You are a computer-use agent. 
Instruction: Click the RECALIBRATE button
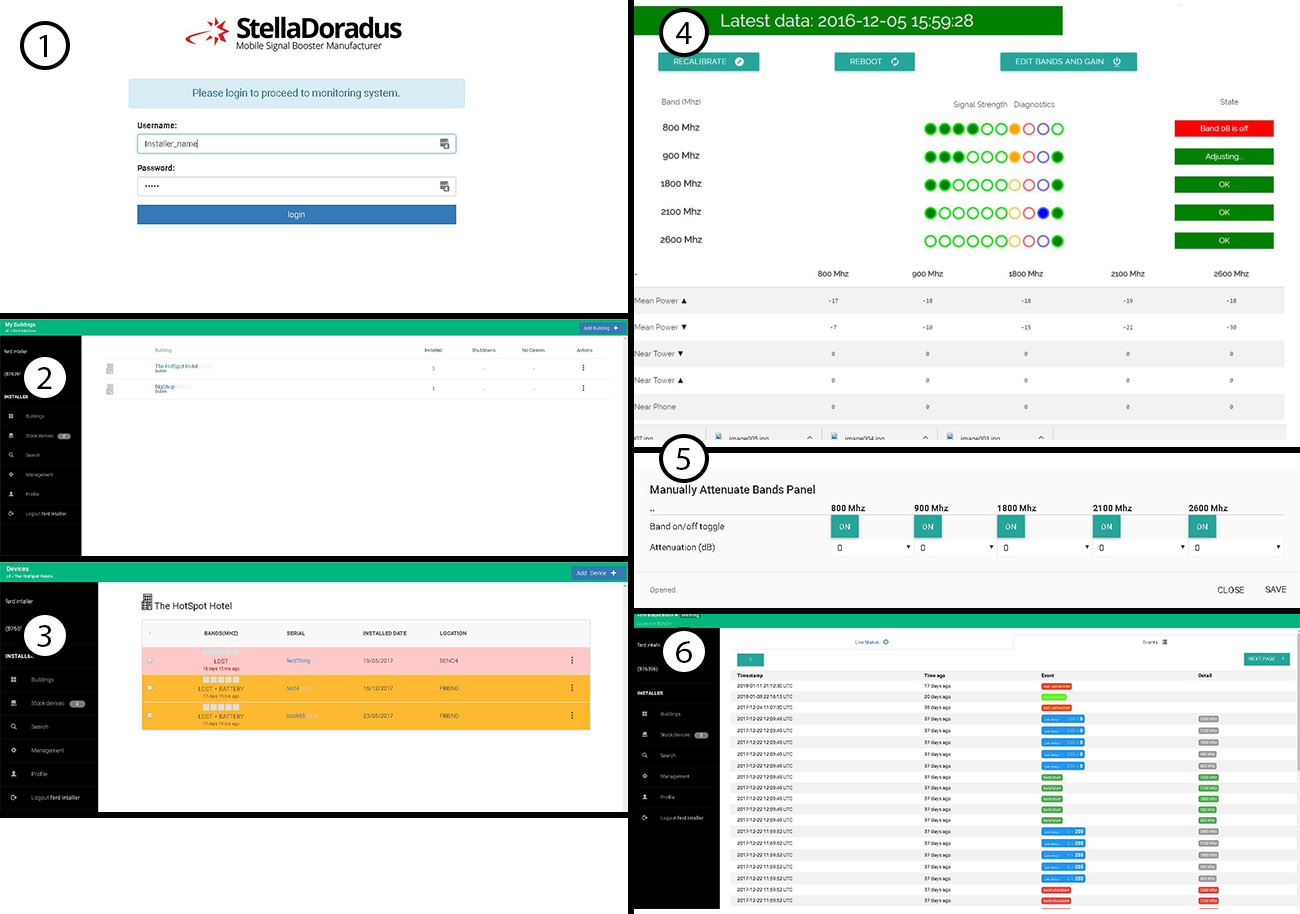pos(708,61)
